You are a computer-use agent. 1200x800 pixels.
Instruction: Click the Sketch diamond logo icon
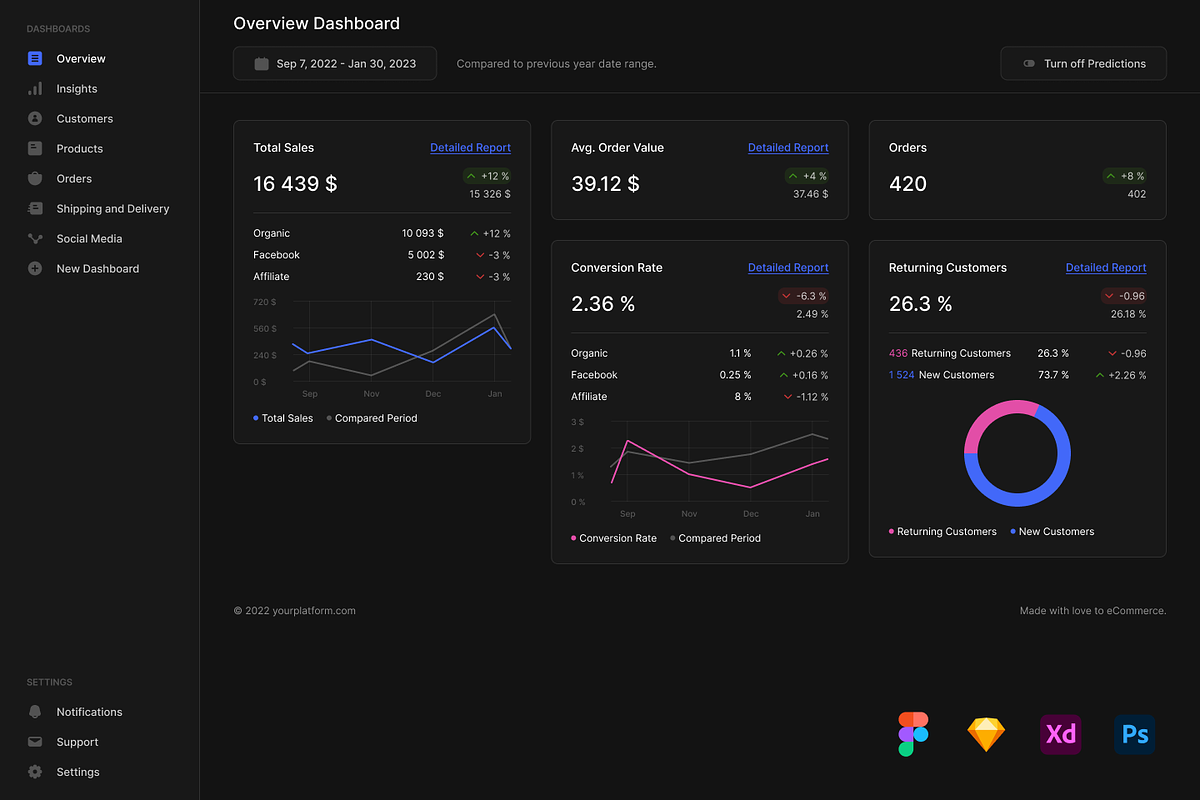[986, 735]
